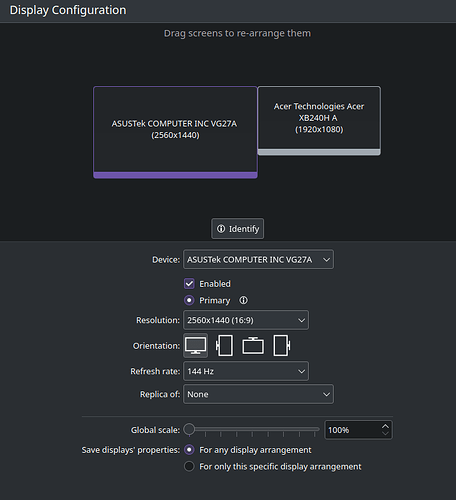Expand the Refresh rate 144 Hz dropdown
456x500 pixels.
click(x=246, y=371)
